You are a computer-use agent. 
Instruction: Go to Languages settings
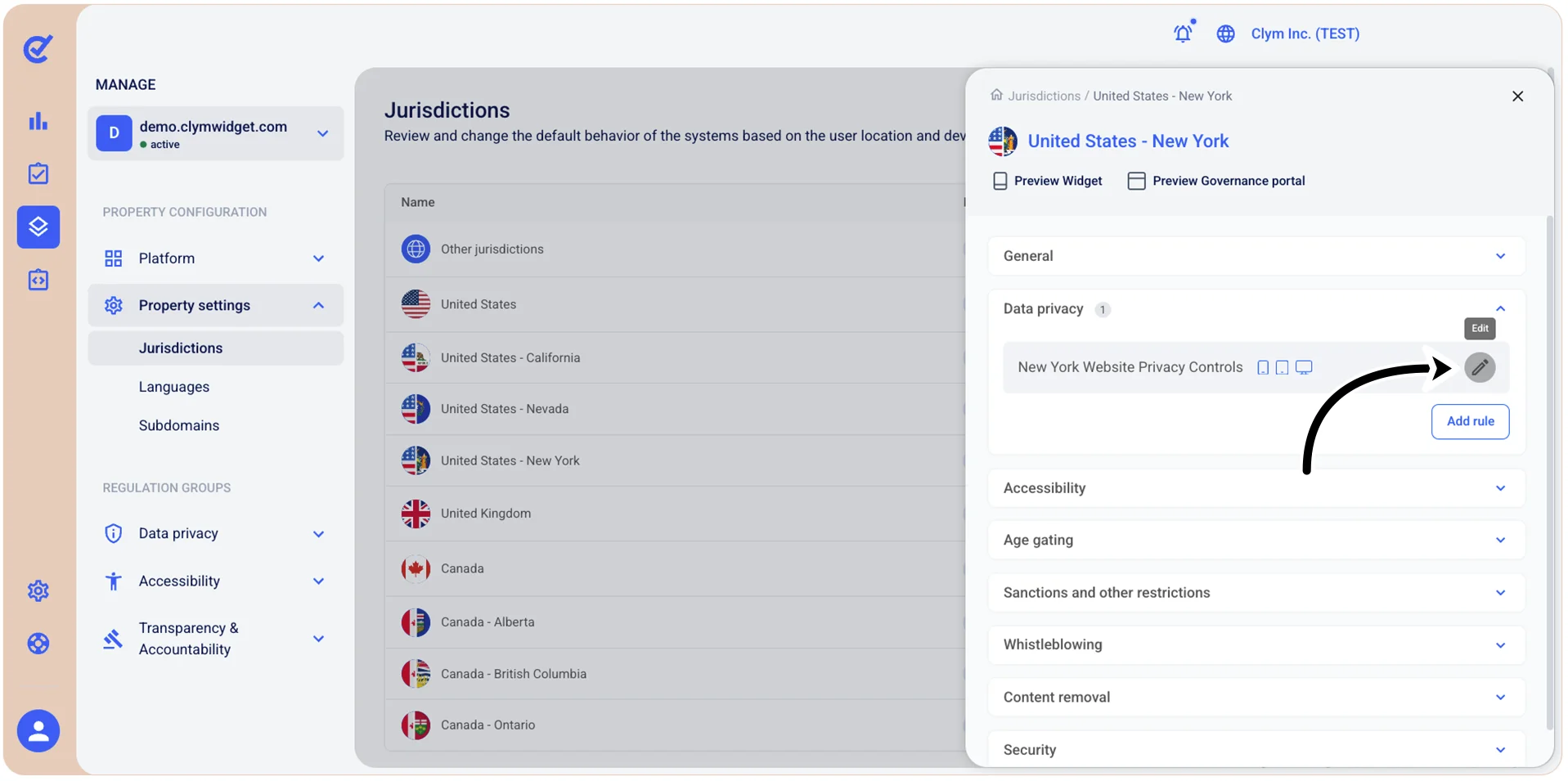(x=174, y=387)
